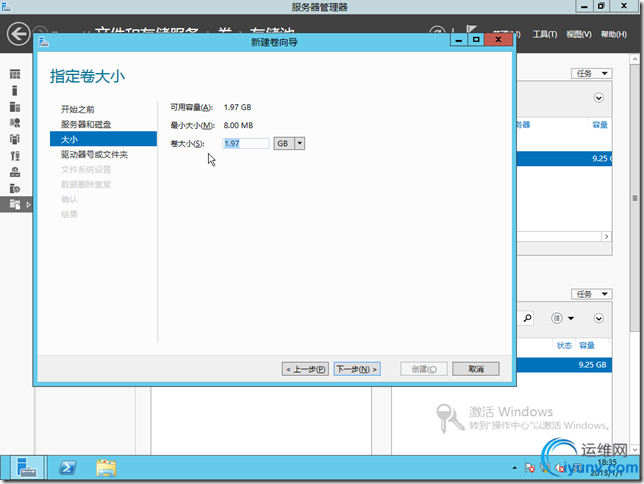Go to 驱动器号或文件夹 wizard step

pos(94,154)
